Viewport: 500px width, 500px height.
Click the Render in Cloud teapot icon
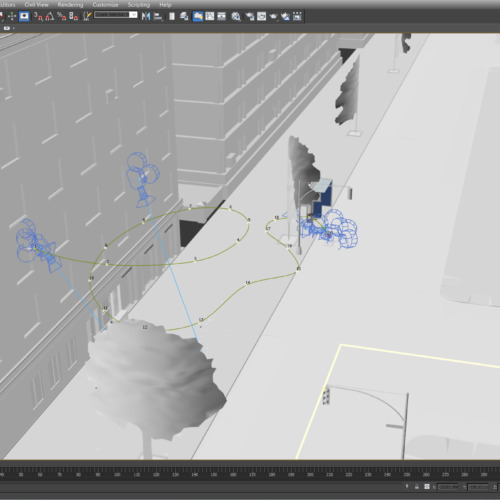(285, 16)
